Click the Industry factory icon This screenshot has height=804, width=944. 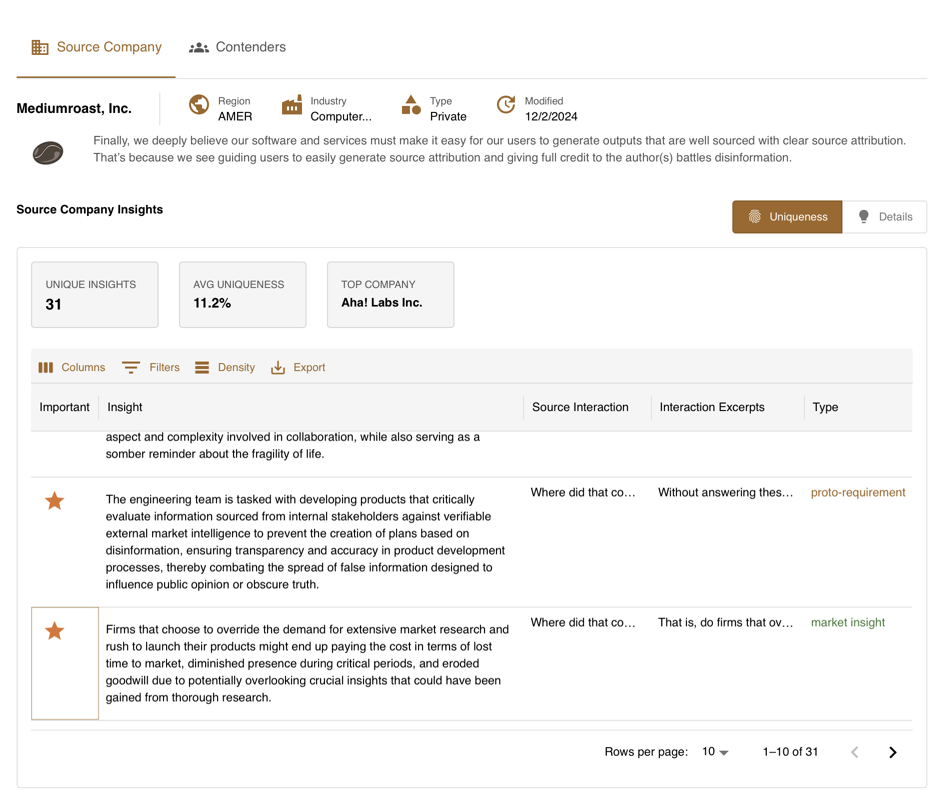[292, 105]
